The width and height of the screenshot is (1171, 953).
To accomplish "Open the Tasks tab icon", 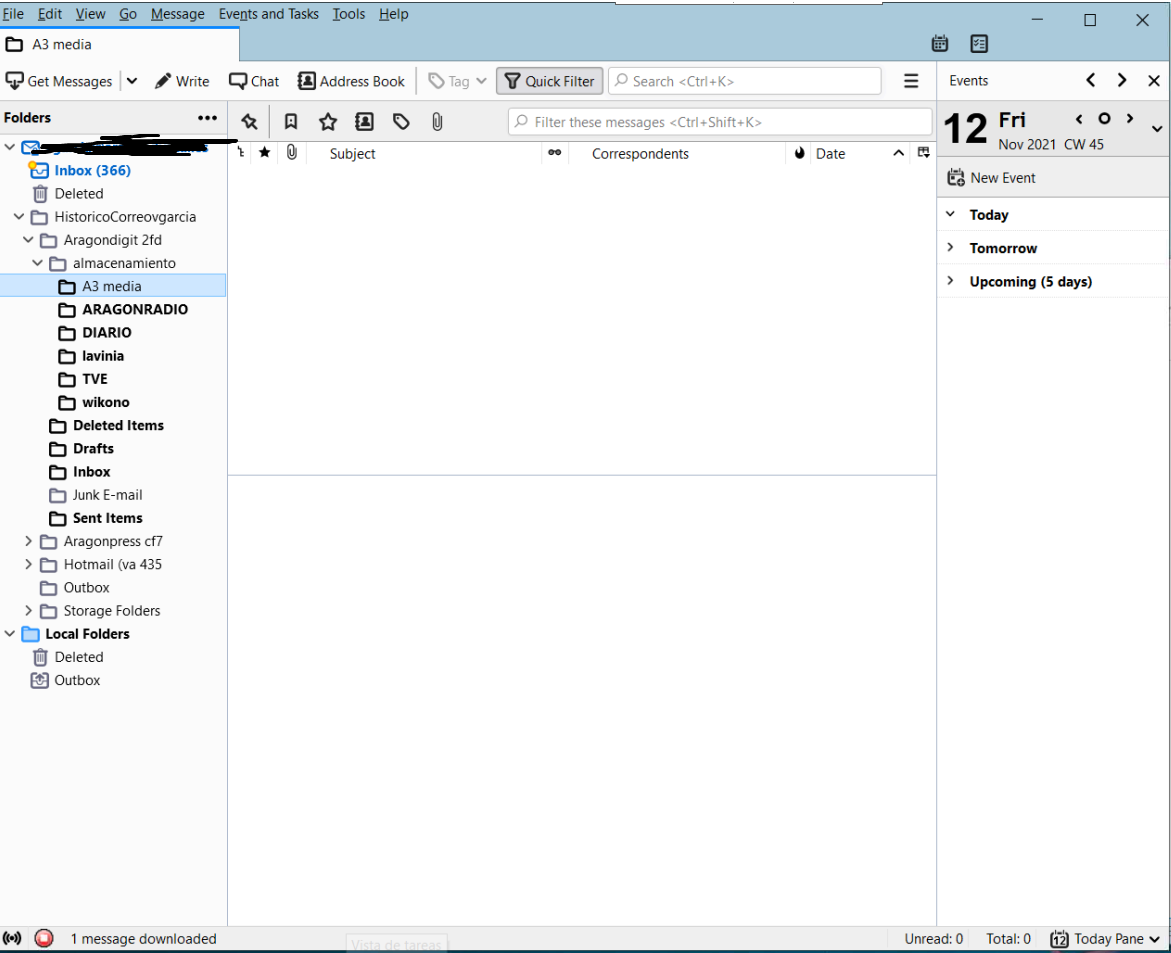I will tap(979, 44).
